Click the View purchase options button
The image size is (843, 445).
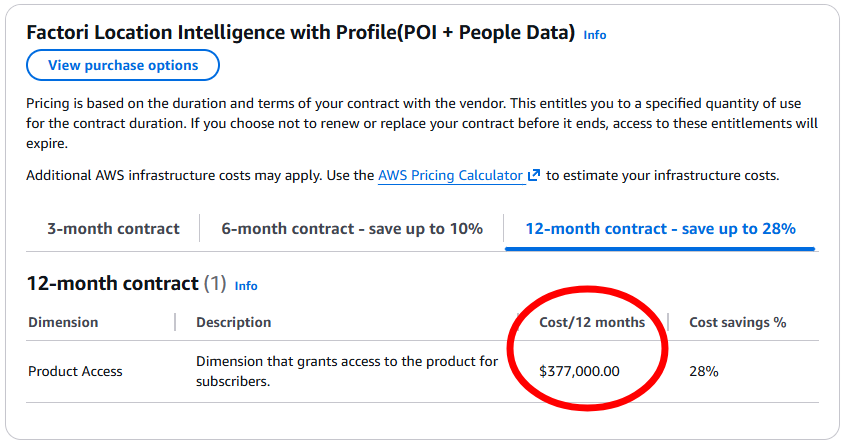tap(123, 65)
